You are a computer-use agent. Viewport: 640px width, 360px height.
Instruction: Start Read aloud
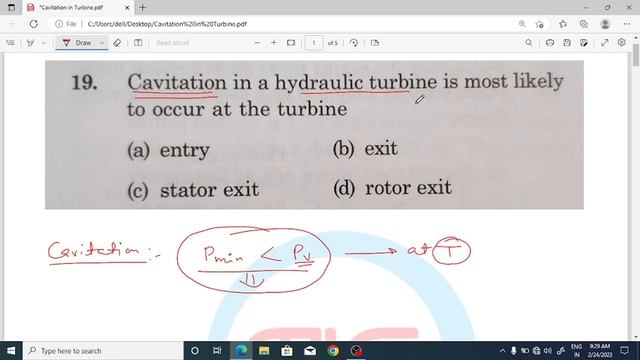click(x=172, y=42)
